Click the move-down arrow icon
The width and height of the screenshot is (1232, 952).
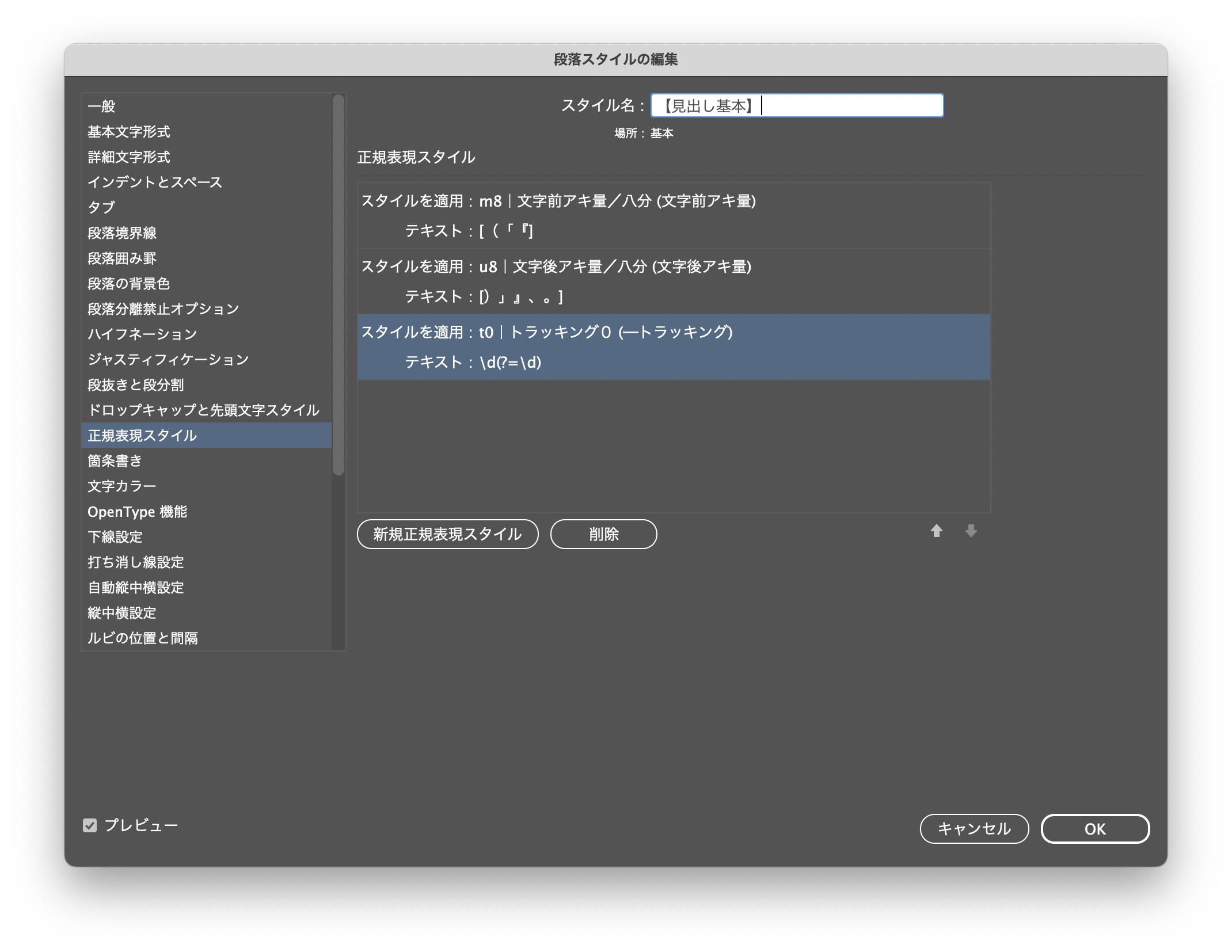(x=971, y=531)
